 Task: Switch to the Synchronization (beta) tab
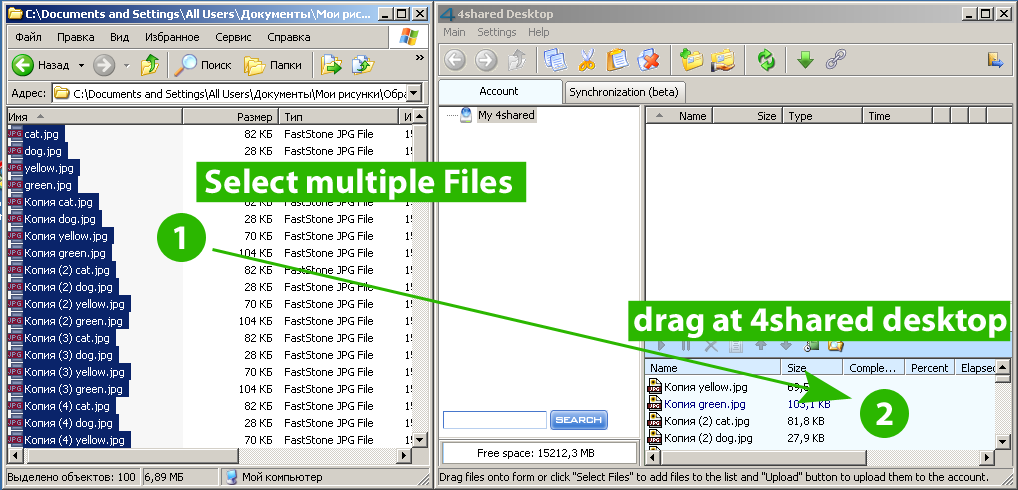coord(624,92)
